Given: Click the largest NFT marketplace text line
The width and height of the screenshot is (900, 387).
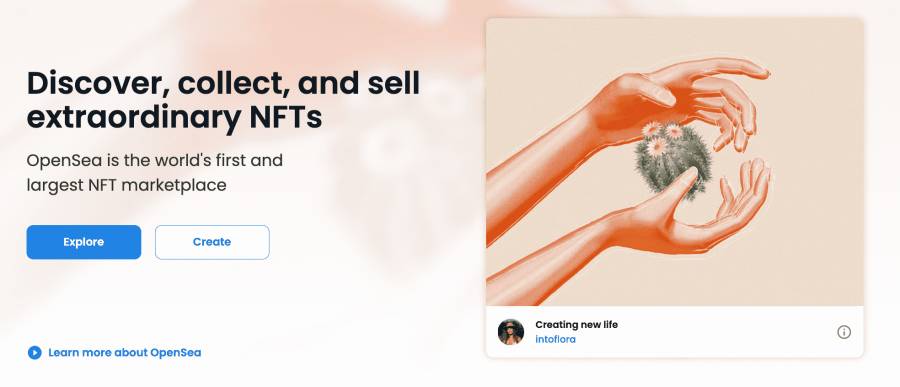Looking at the screenshot, I should 126,185.
